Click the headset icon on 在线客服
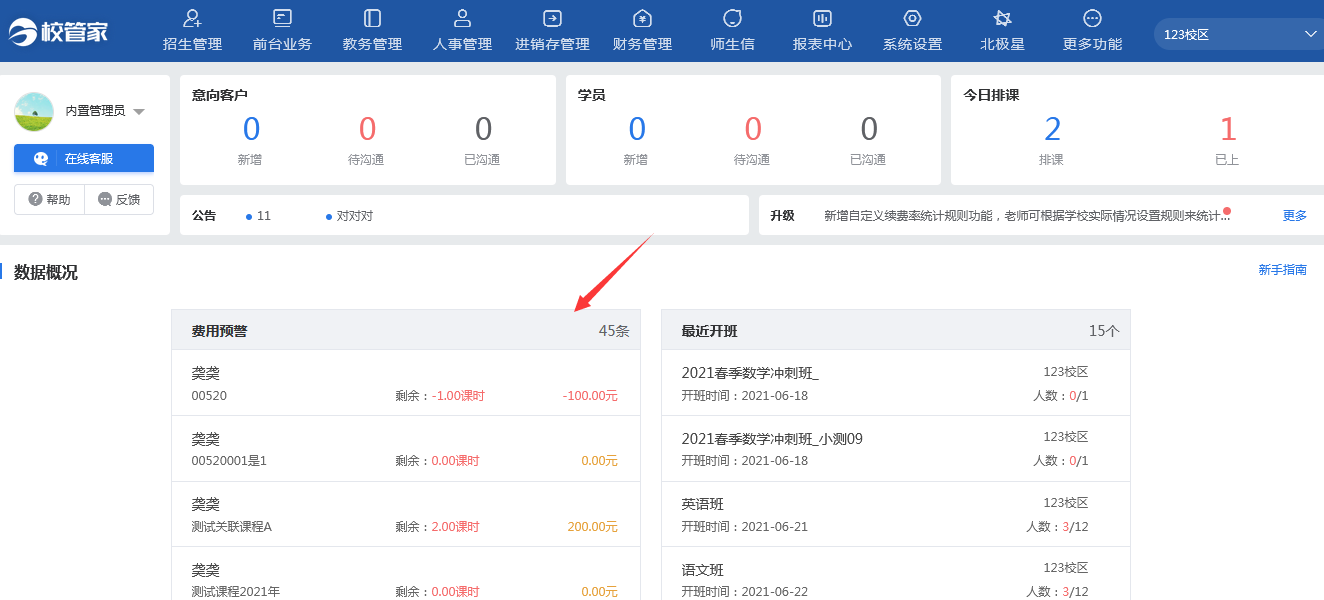 click(40, 158)
